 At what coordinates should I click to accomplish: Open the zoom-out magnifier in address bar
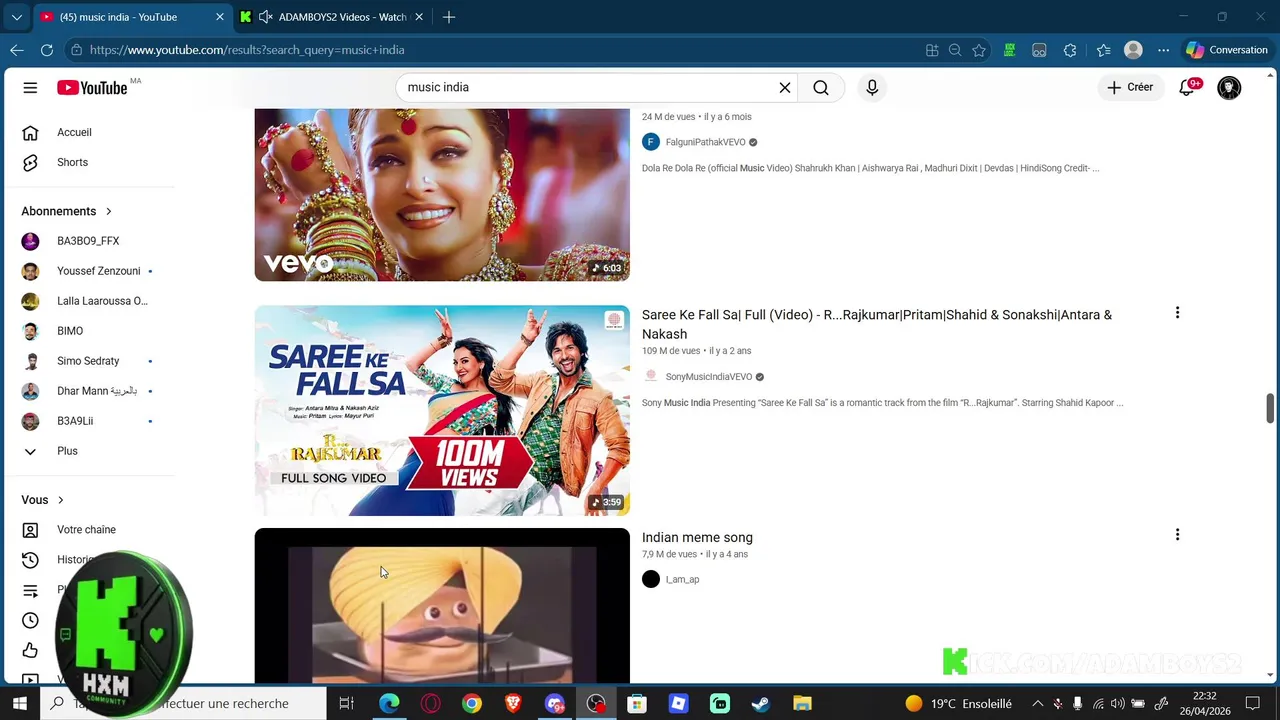[955, 50]
